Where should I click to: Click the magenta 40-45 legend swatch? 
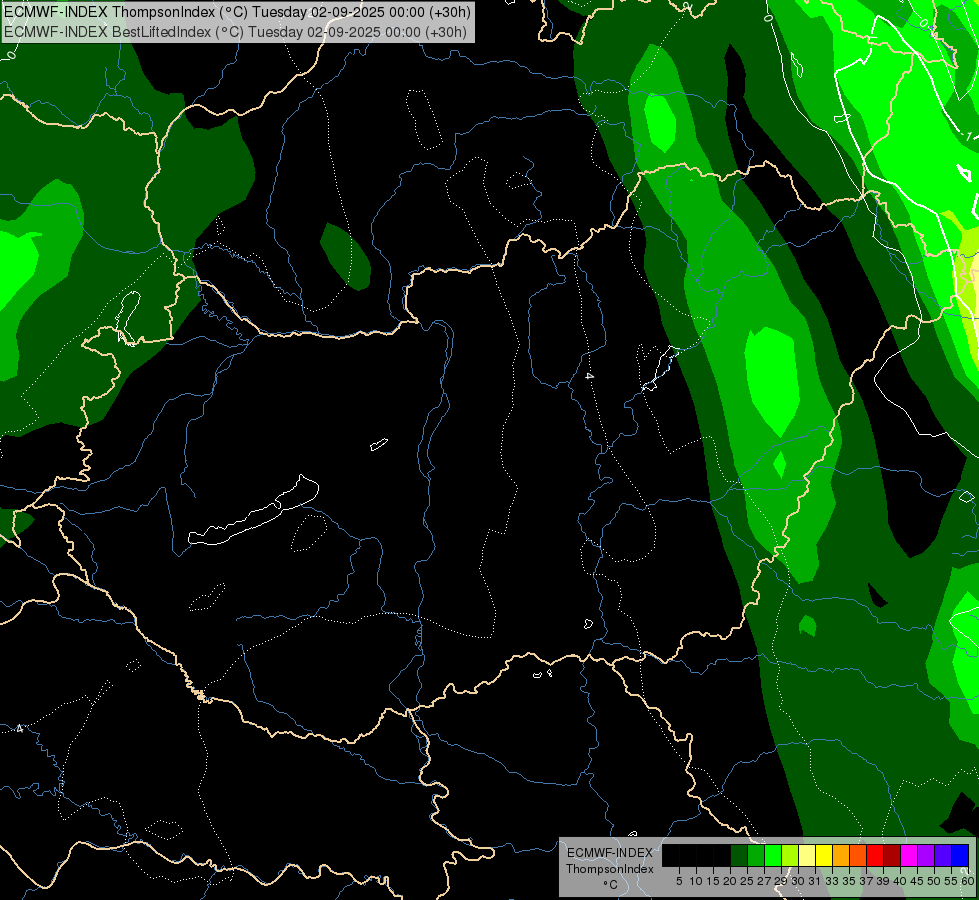pyautogui.click(x=909, y=856)
